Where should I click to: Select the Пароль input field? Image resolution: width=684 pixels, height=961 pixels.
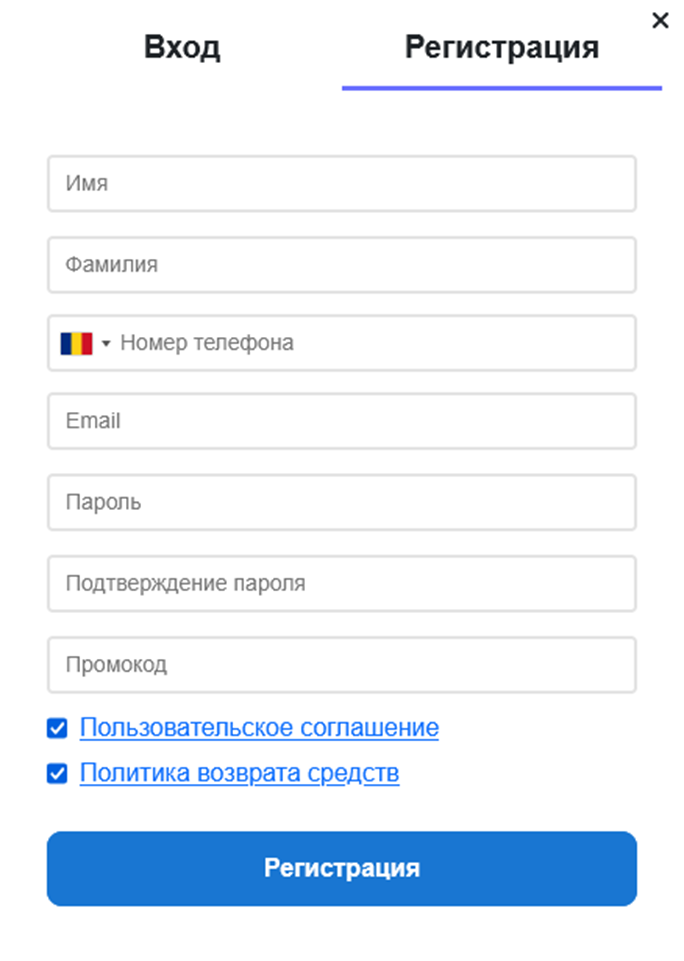pos(342,502)
